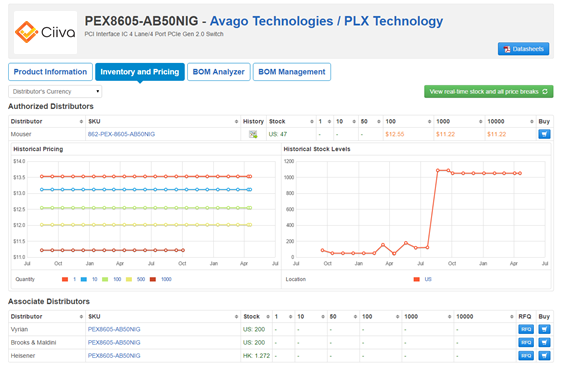Image resolution: width=563 pixels, height=376 pixels.
Task: Click the Mouser buy cart icon
Action: tap(544, 134)
